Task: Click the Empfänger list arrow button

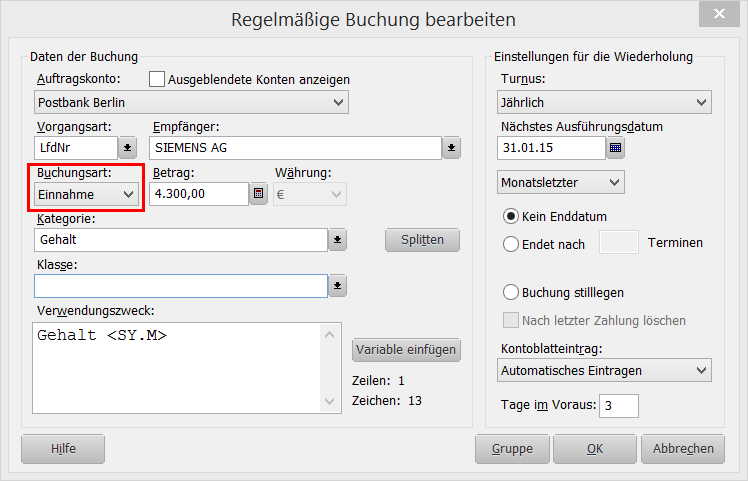Action: [x=452, y=148]
